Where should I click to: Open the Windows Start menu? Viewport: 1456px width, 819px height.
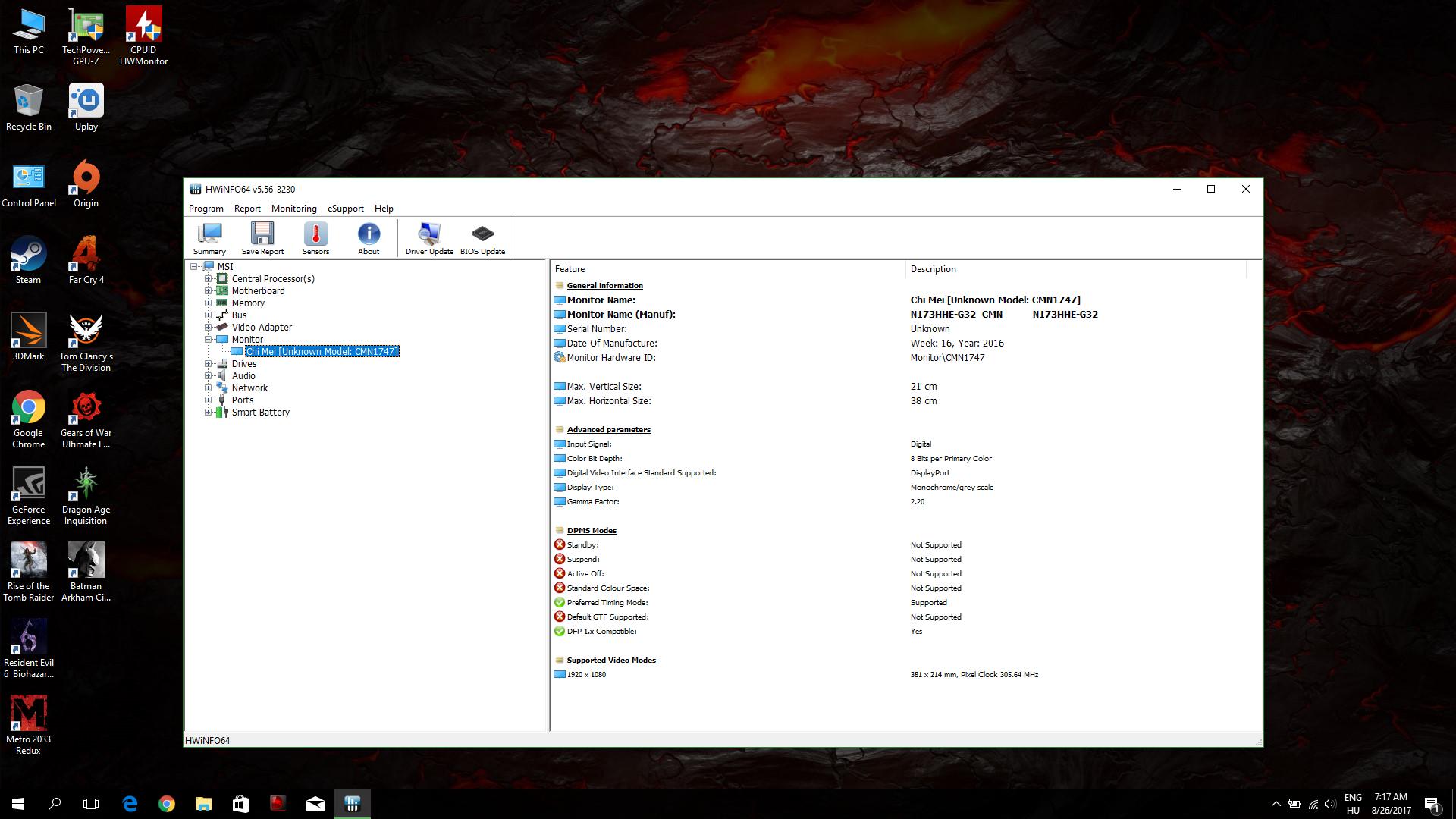[18, 804]
